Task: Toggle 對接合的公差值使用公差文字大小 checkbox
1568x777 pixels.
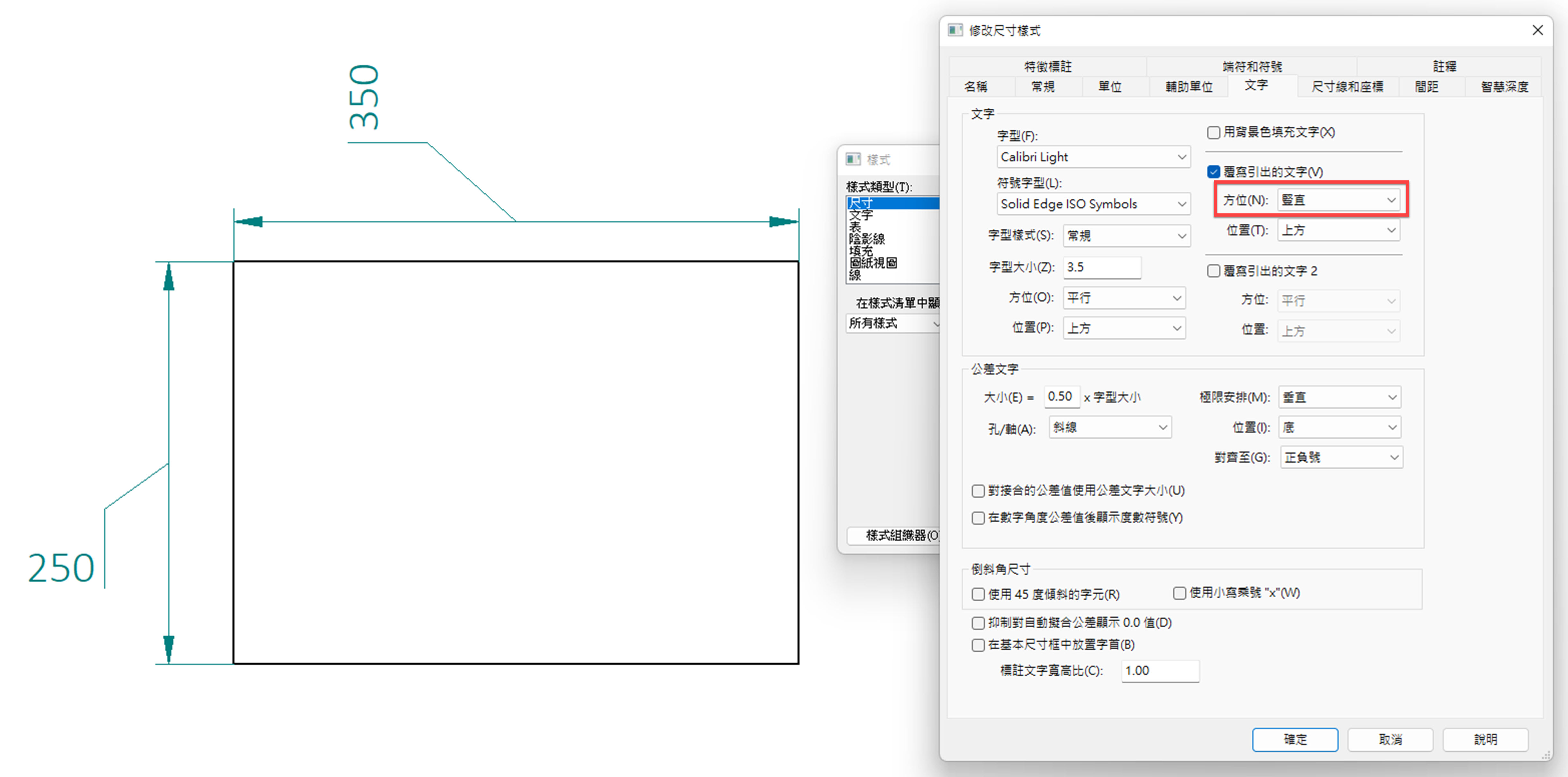Action: click(977, 491)
